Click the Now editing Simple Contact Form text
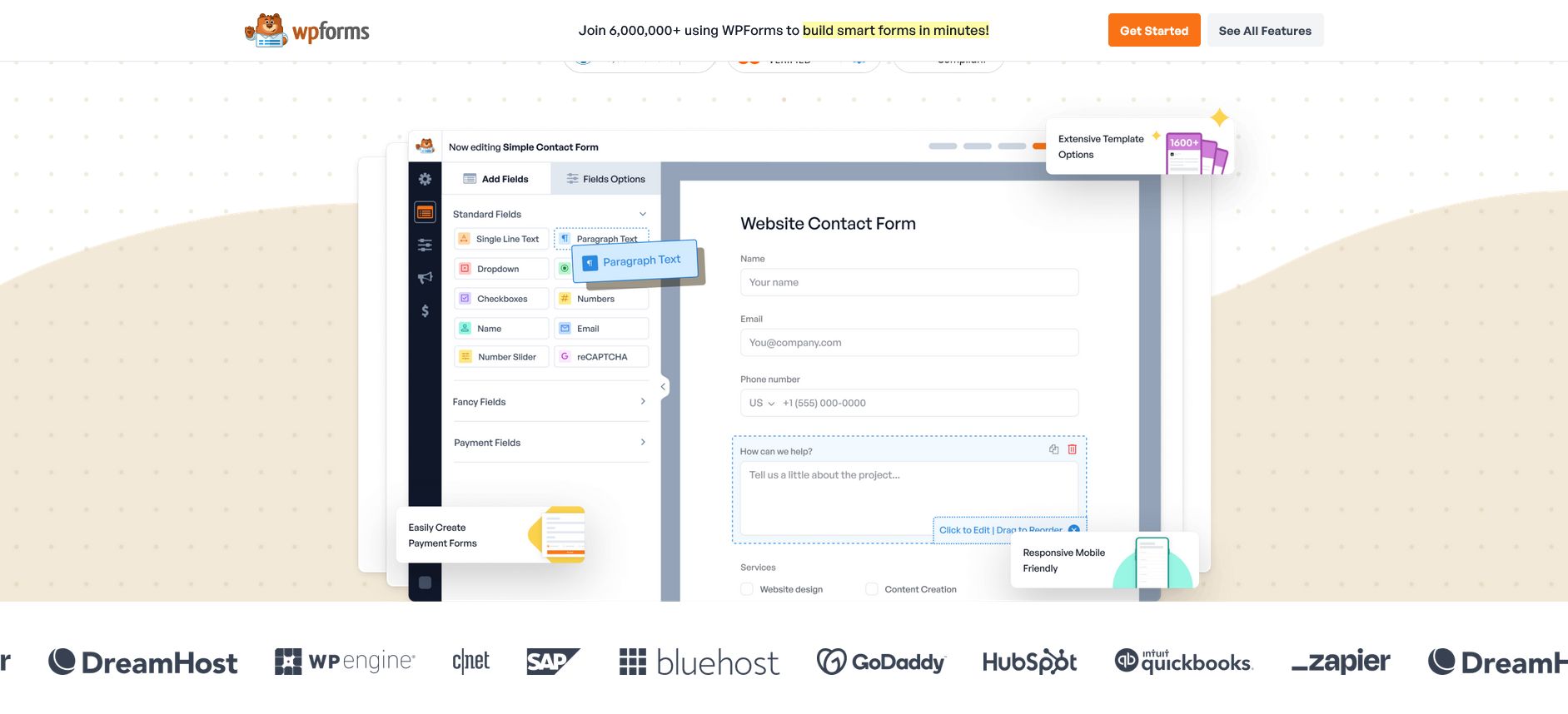 523,147
